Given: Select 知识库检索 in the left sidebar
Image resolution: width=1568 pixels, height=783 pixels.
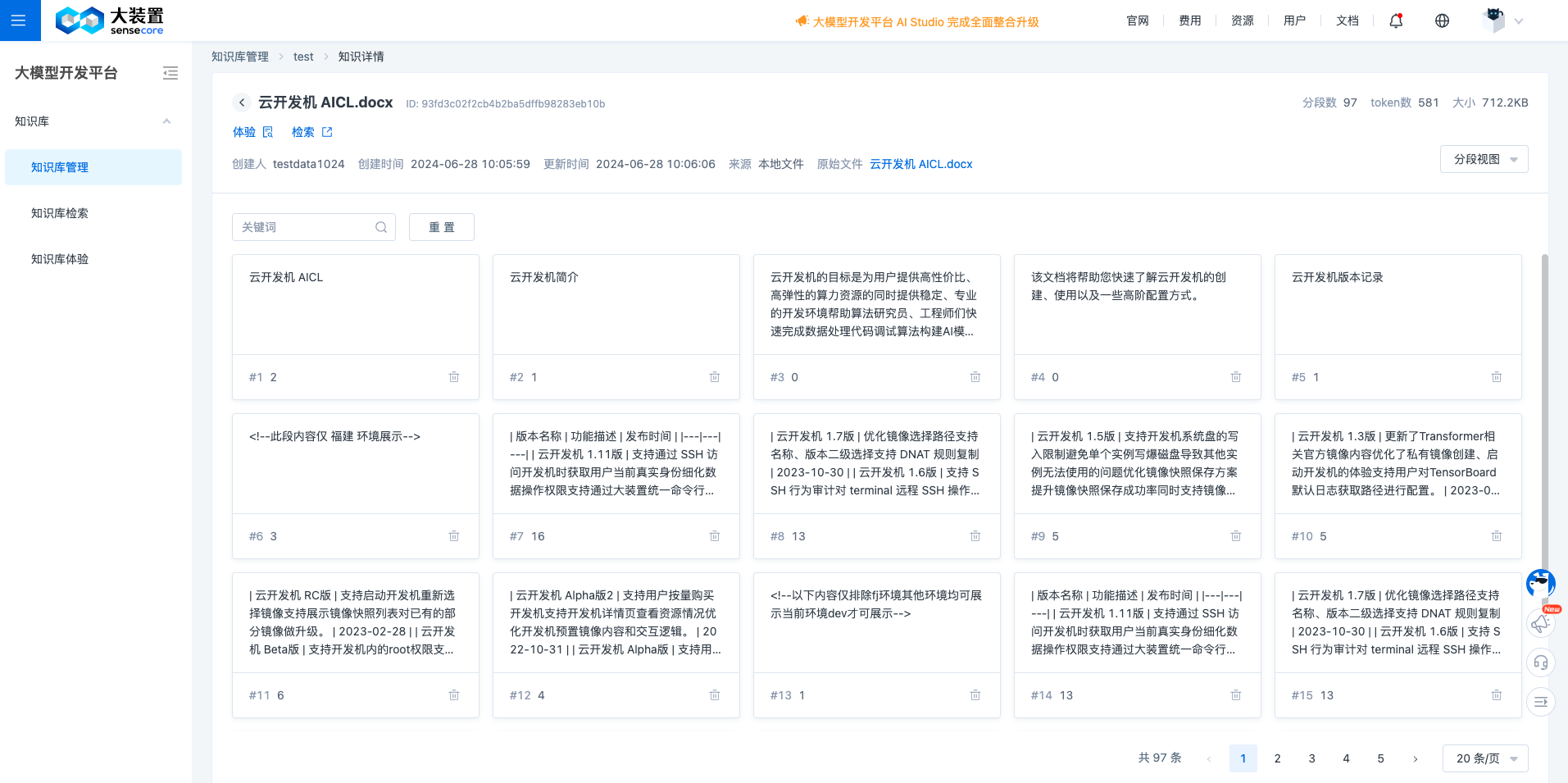Looking at the screenshot, I should coord(59,213).
